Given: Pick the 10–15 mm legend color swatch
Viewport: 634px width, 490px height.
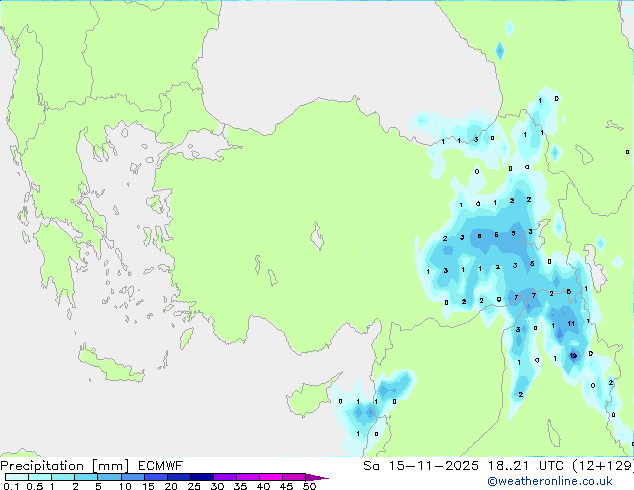Looking at the screenshot, I should click(x=132, y=477).
